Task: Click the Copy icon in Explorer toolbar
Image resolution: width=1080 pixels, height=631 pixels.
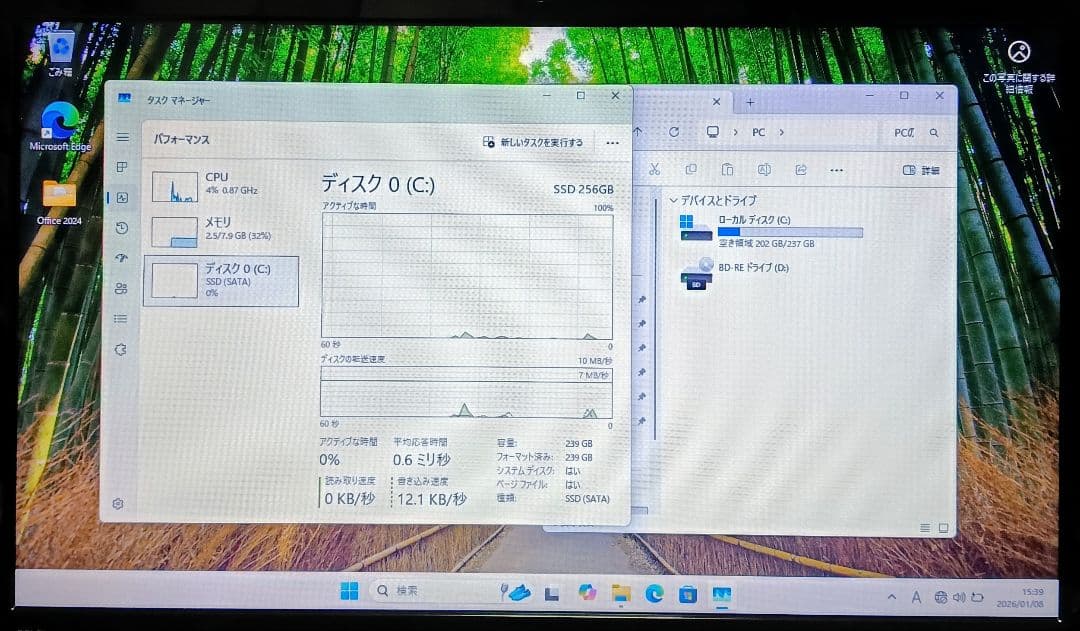Action: (691, 170)
